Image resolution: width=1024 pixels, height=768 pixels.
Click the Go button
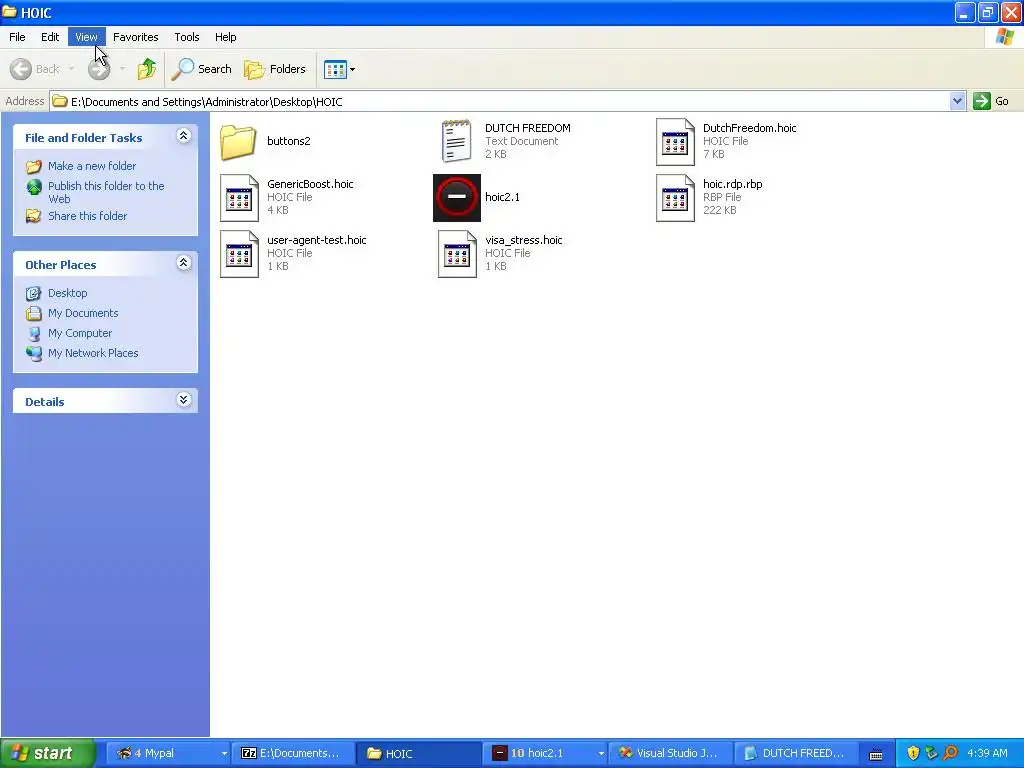[991, 101]
